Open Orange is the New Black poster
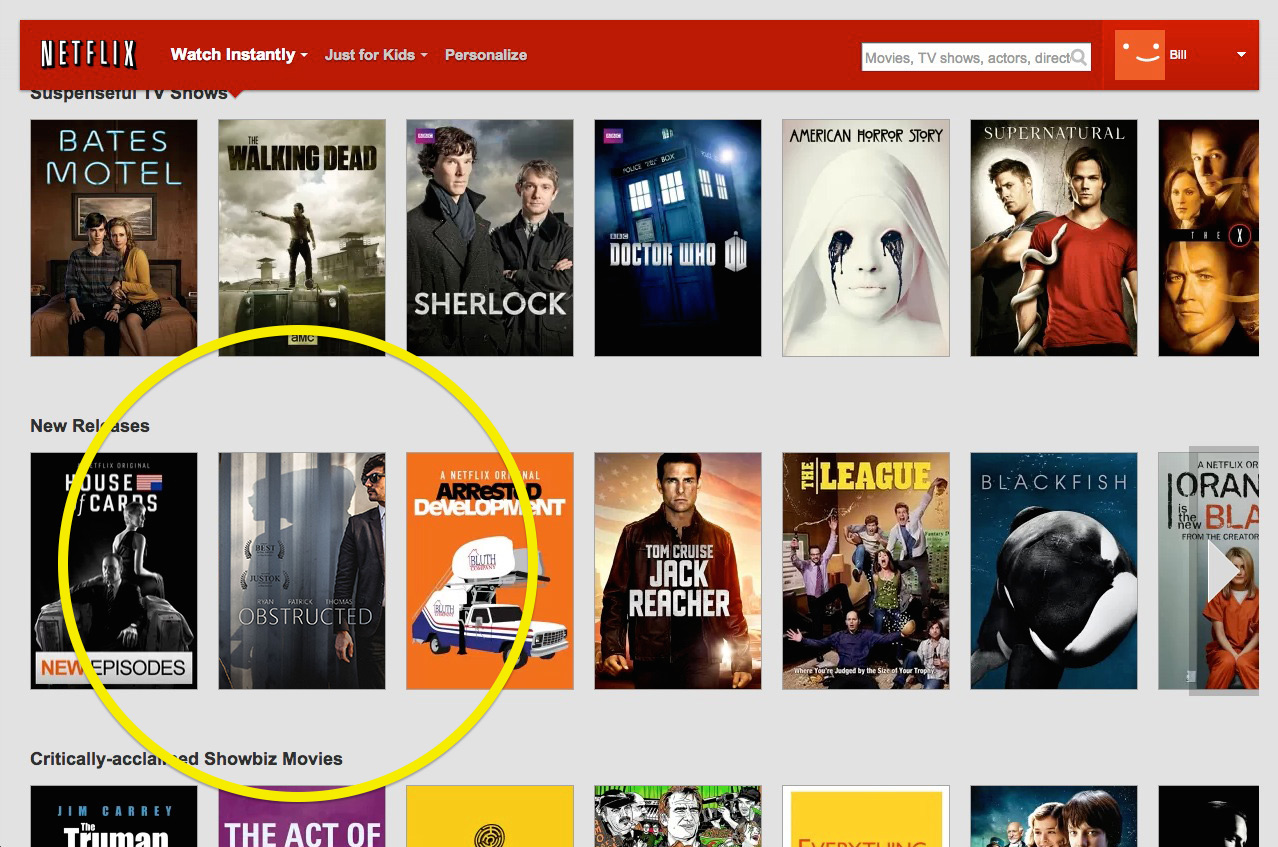This screenshot has height=847, width=1278. click(1208, 571)
